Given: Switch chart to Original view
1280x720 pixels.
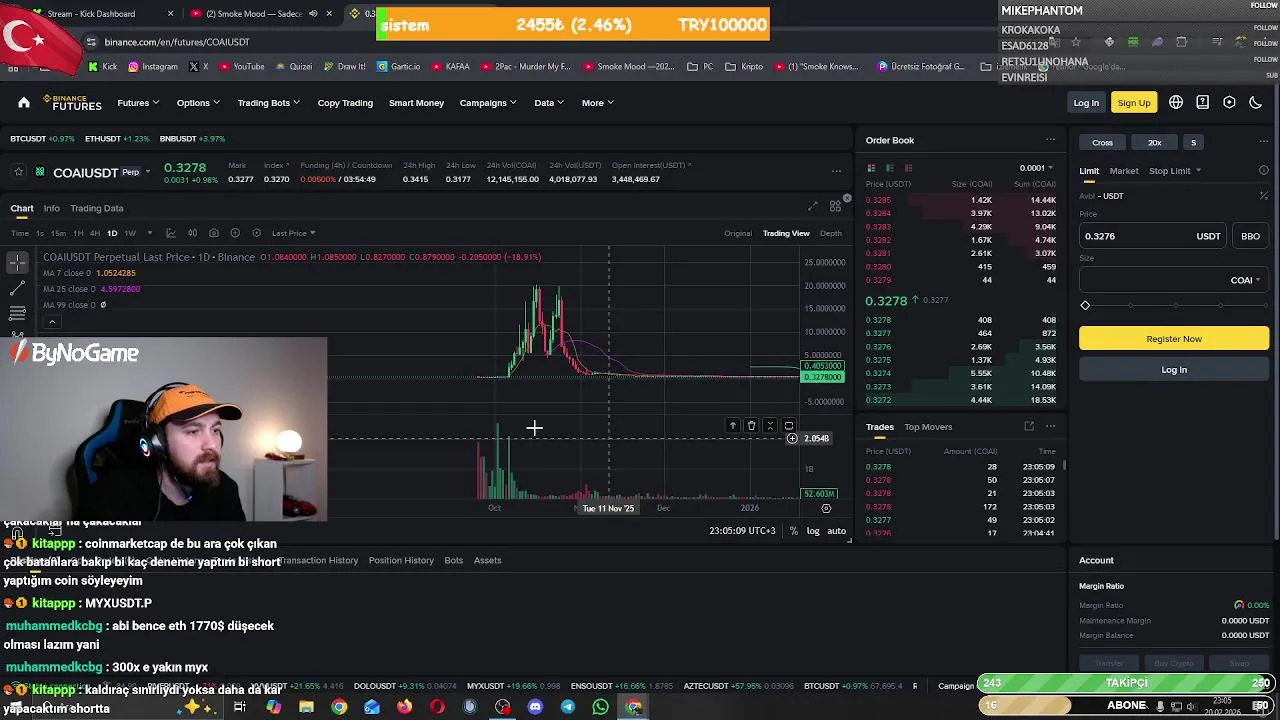Looking at the screenshot, I should click(x=738, y=233).
